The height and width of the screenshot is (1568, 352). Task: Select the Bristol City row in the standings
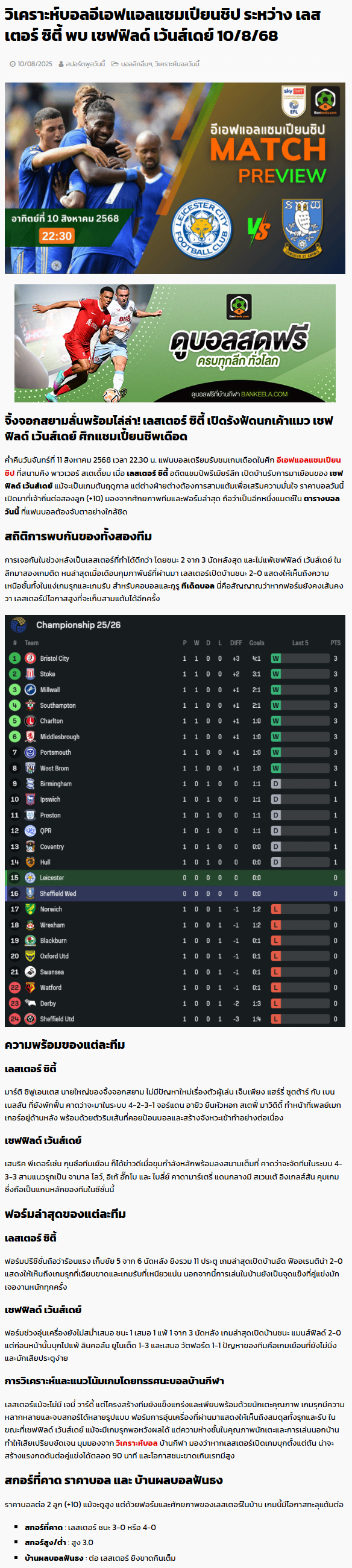click(175, 658)
